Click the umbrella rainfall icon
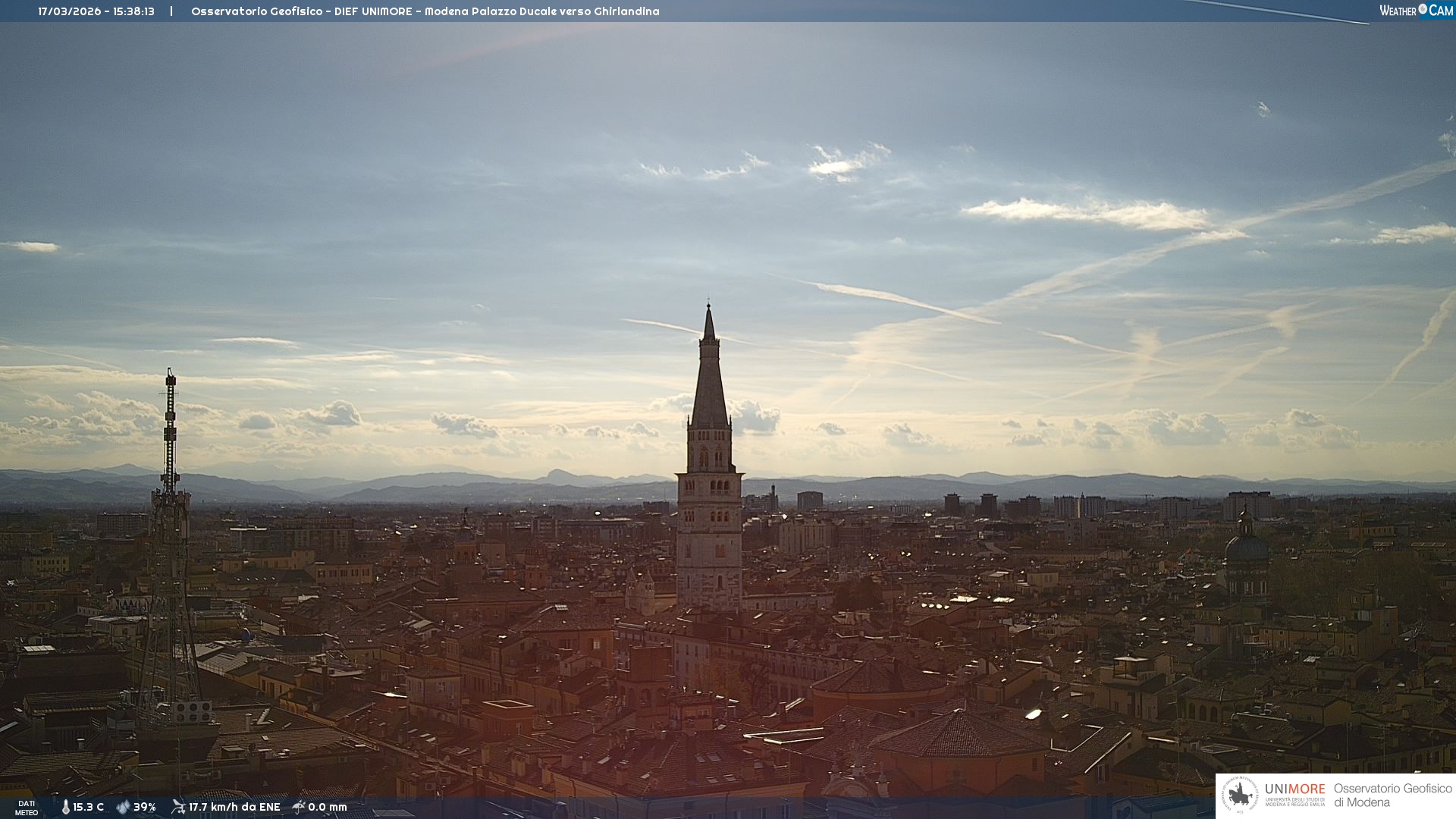The width and height of the screenshot is (1456, 819). point(299,807)
